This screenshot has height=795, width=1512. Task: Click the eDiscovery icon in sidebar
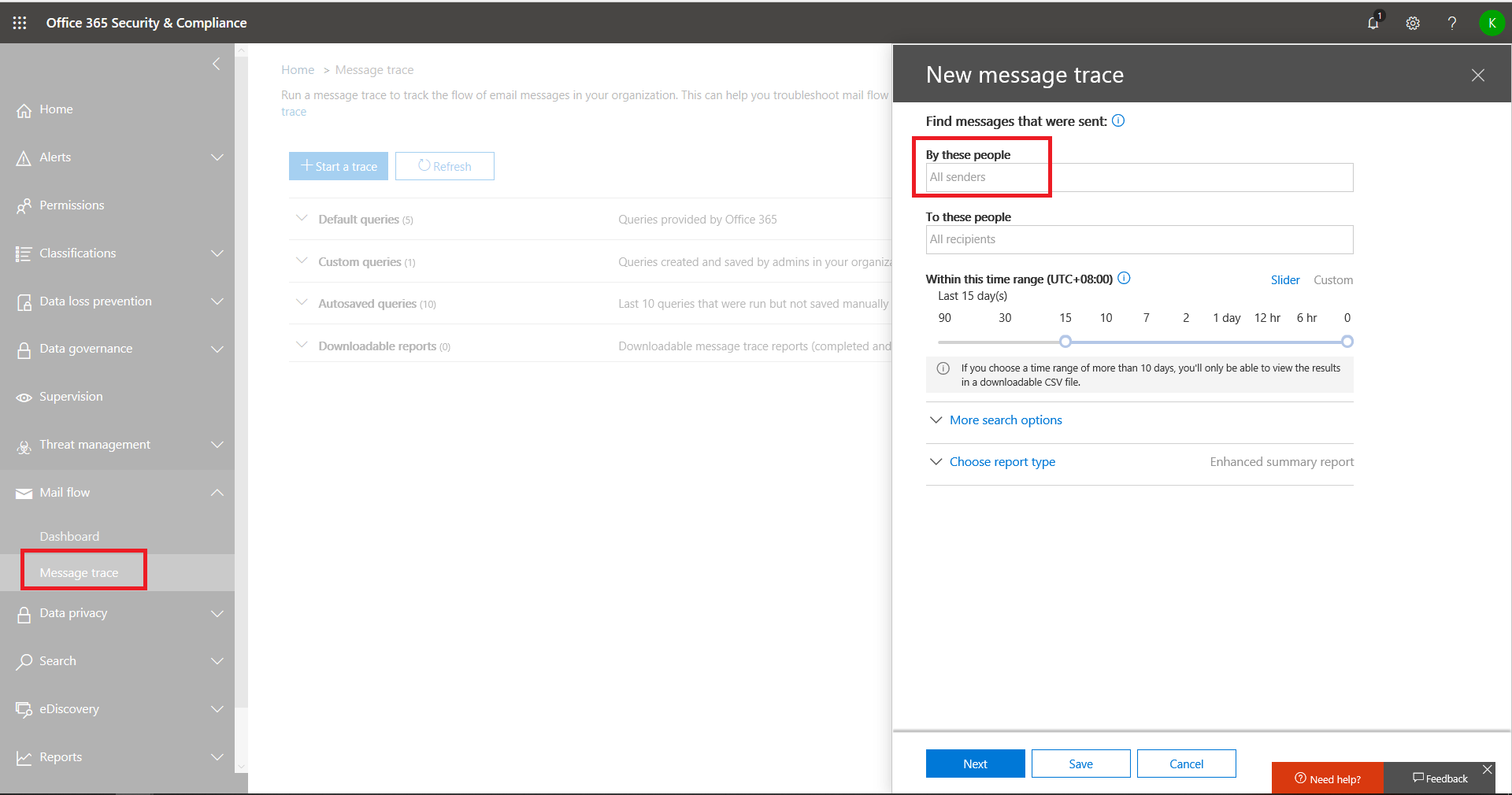coord(24,709)
